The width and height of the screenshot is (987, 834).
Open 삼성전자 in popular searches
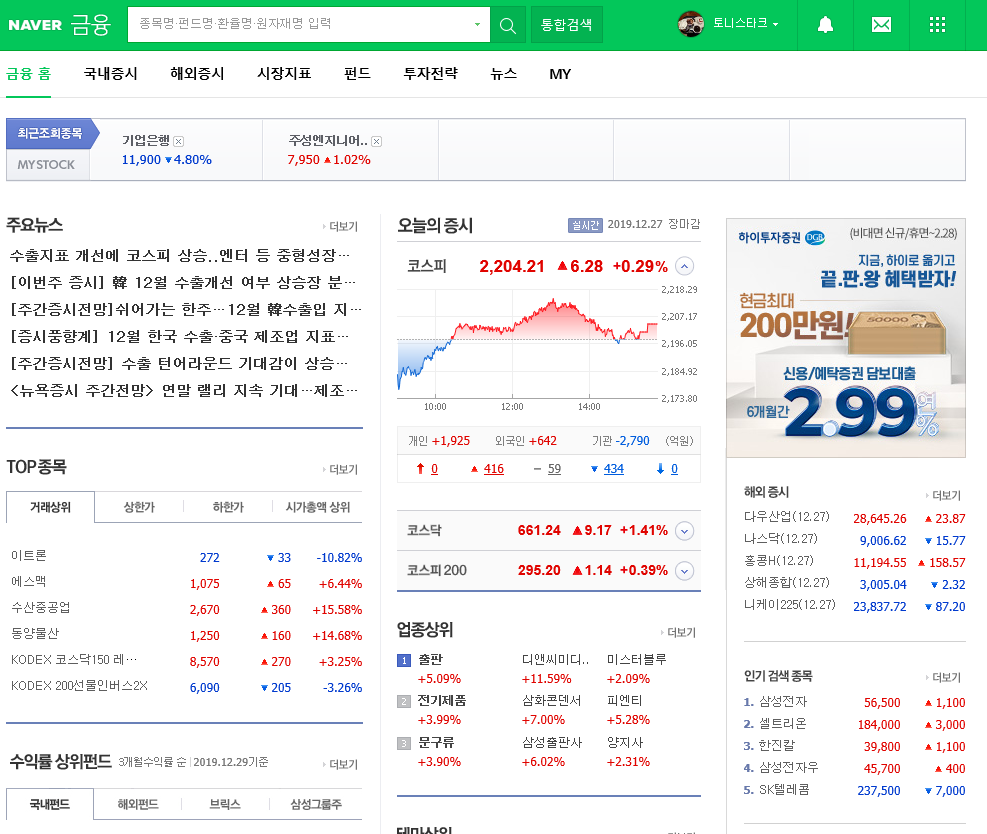coord(783,702)
